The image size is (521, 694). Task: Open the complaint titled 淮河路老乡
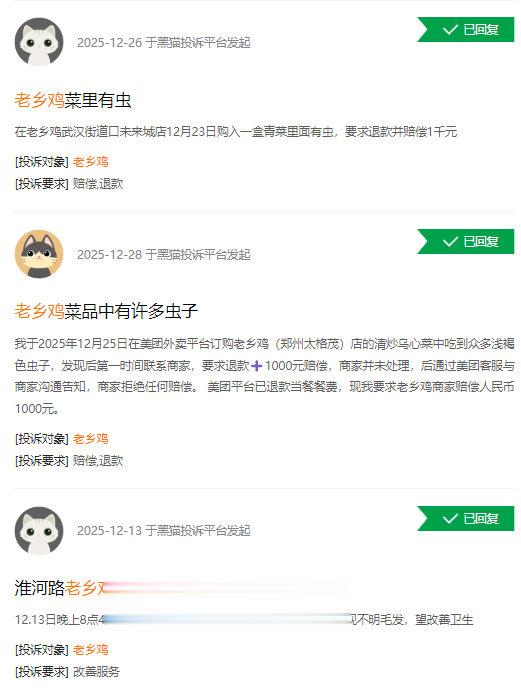pos(60,588)
